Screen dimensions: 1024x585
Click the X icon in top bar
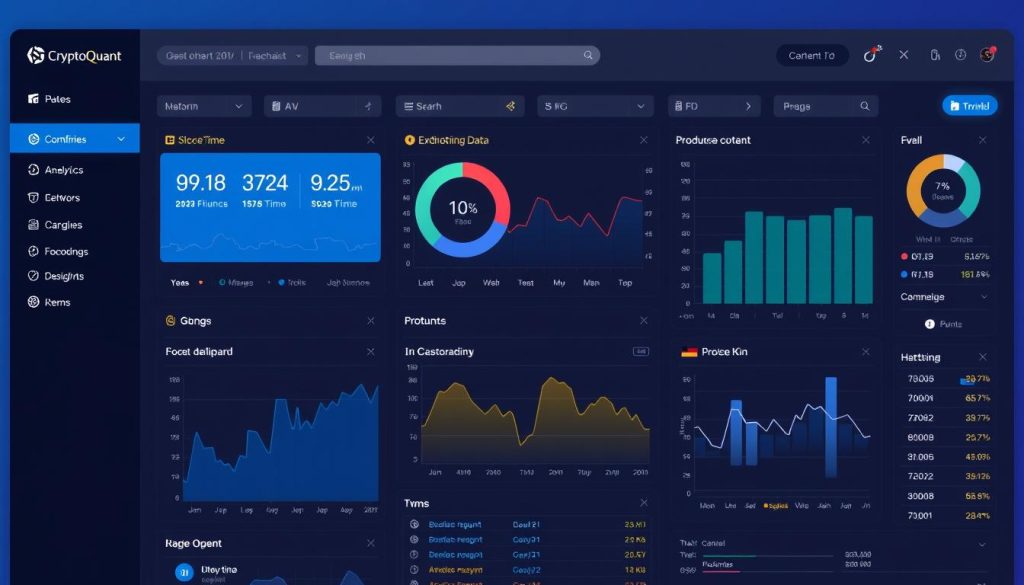(x=904, y=55)
